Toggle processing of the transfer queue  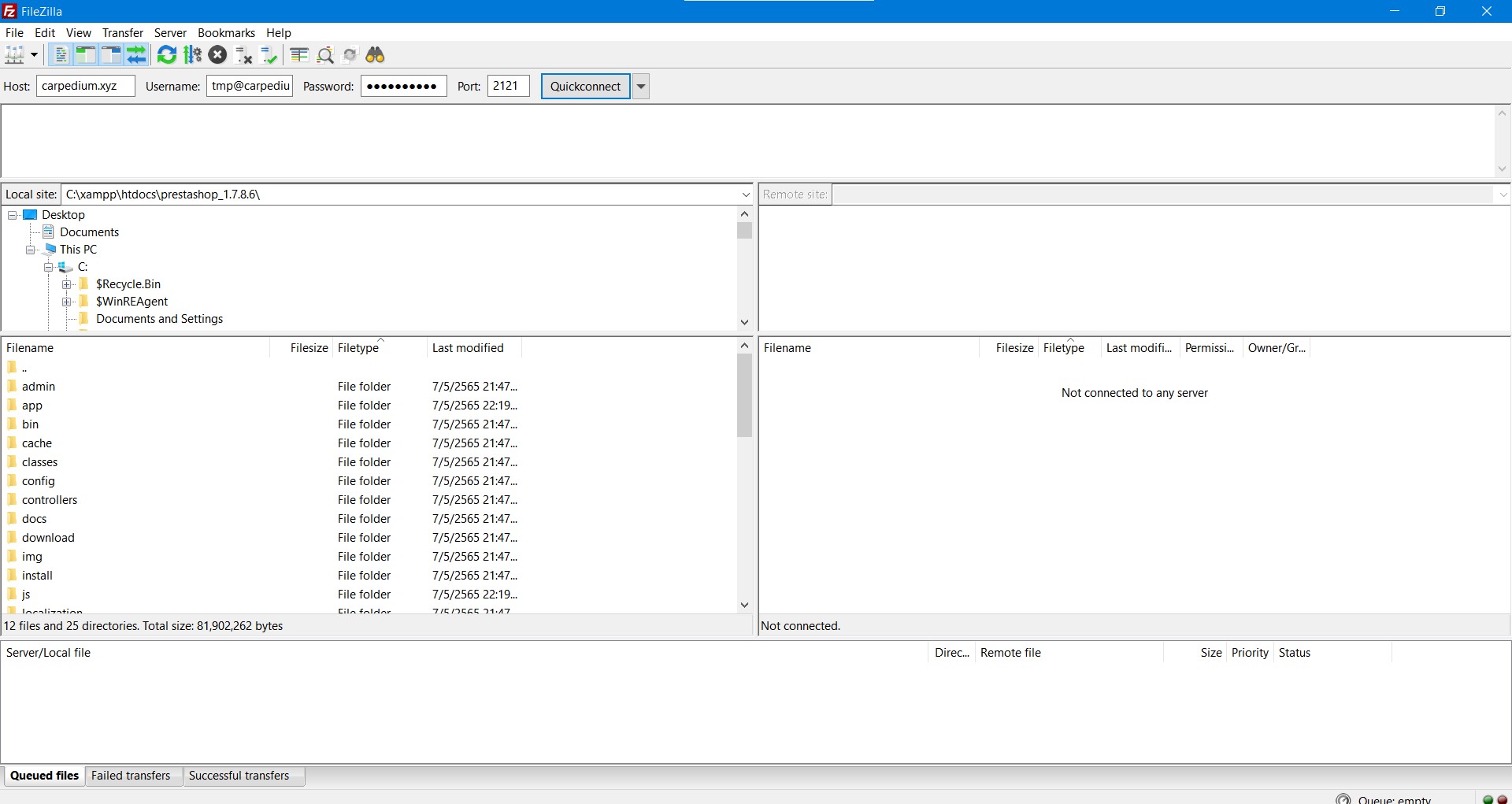click(193, 55)
